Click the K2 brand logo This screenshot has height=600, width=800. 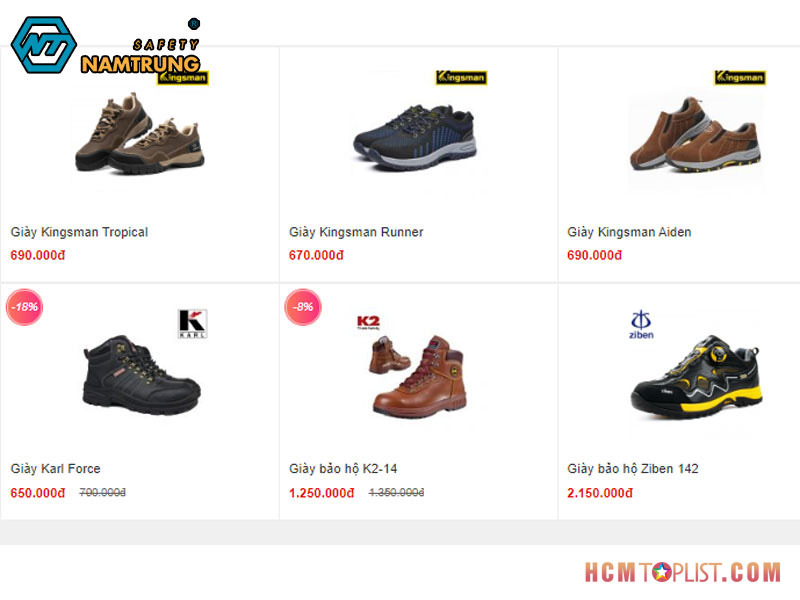368,322
